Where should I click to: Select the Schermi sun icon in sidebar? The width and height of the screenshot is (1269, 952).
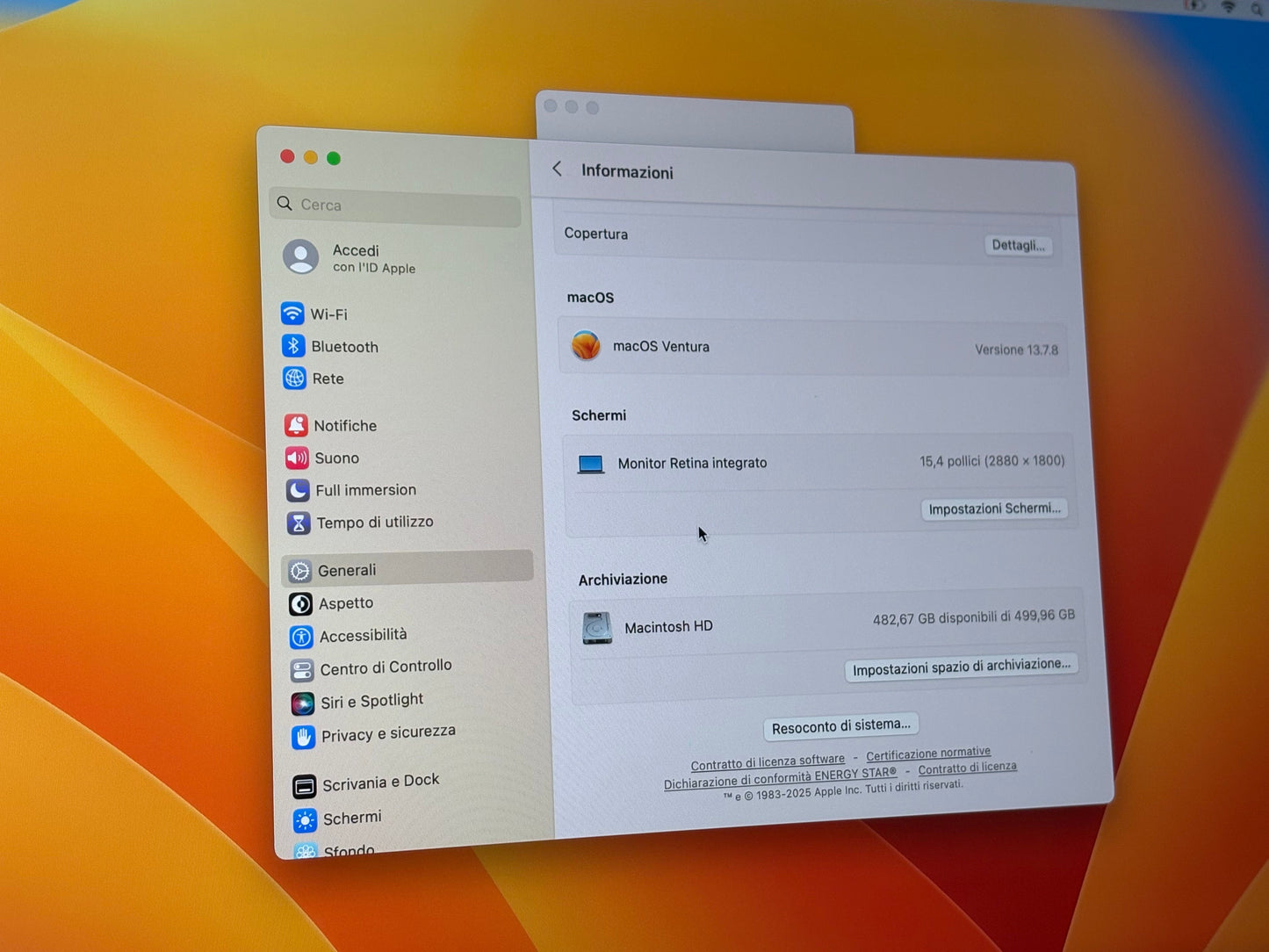[x=306, y=820]
